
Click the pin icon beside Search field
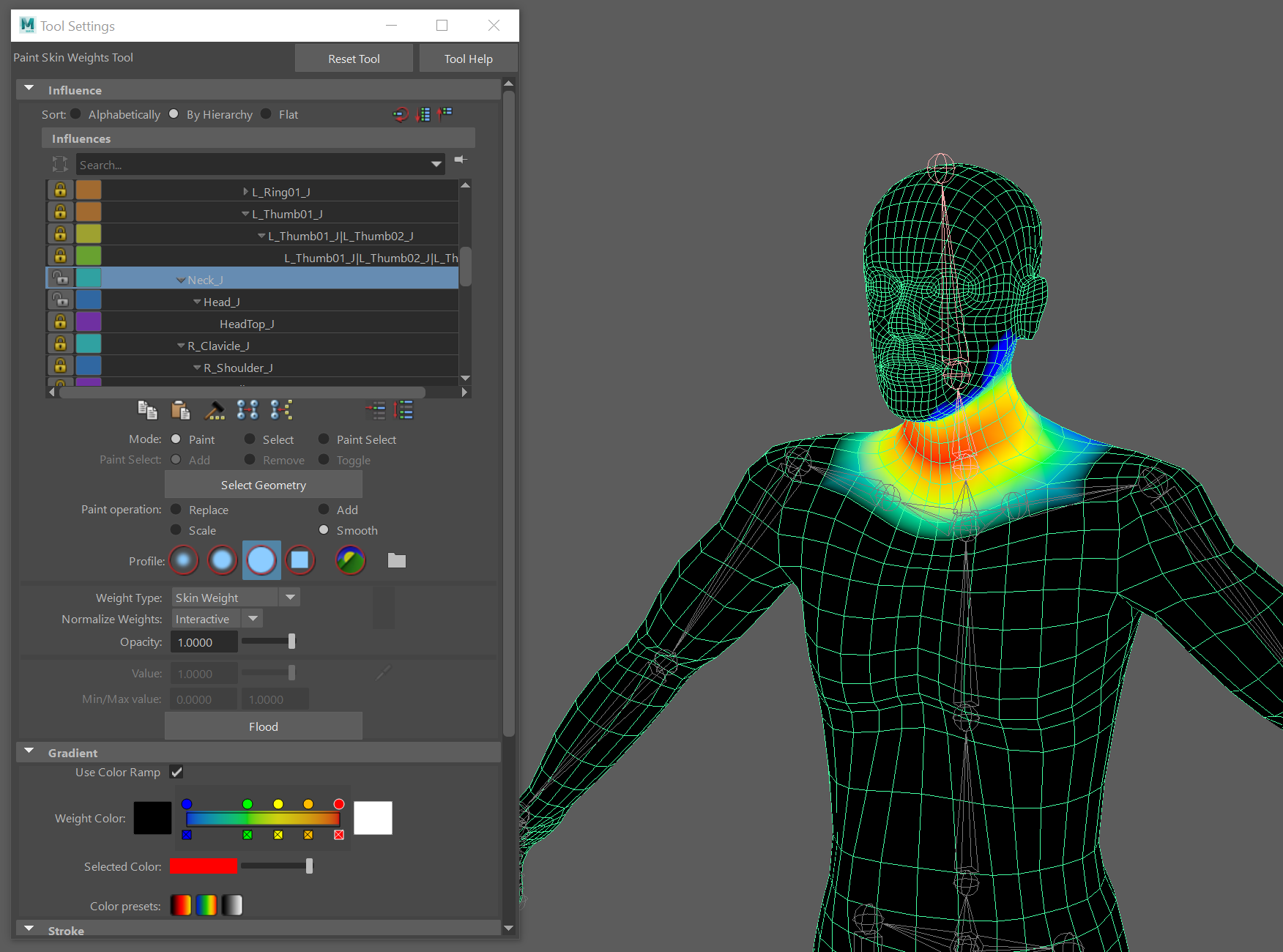(x=461, y=160)
